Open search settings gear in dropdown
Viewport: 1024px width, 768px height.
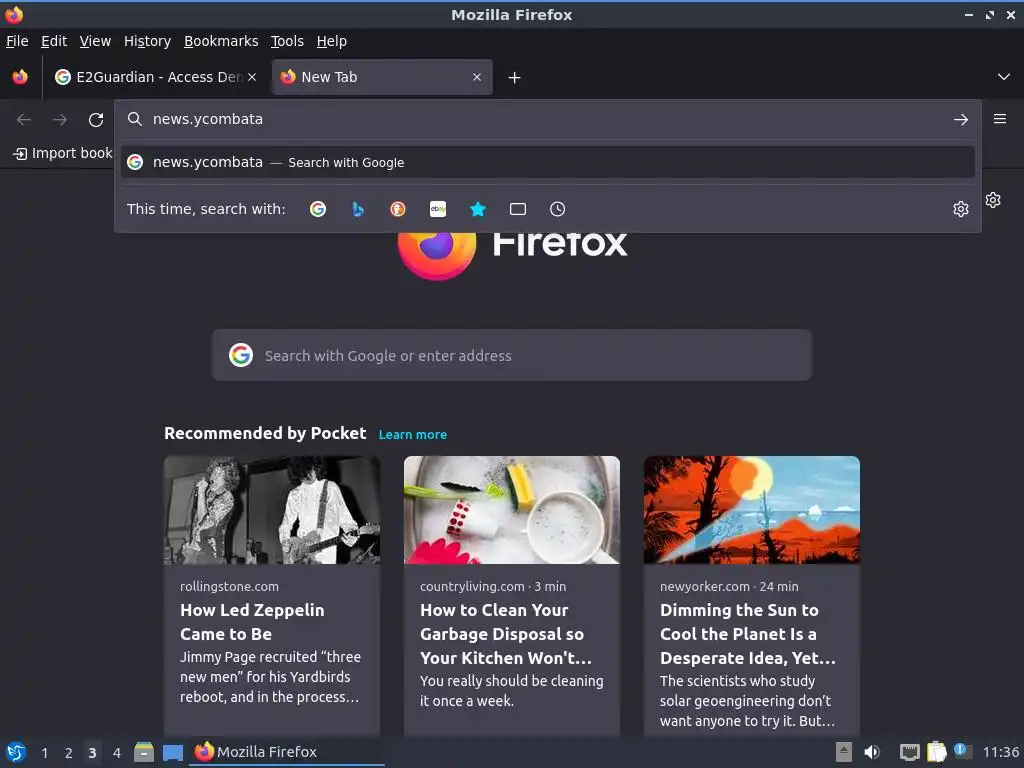click(961, 209)
